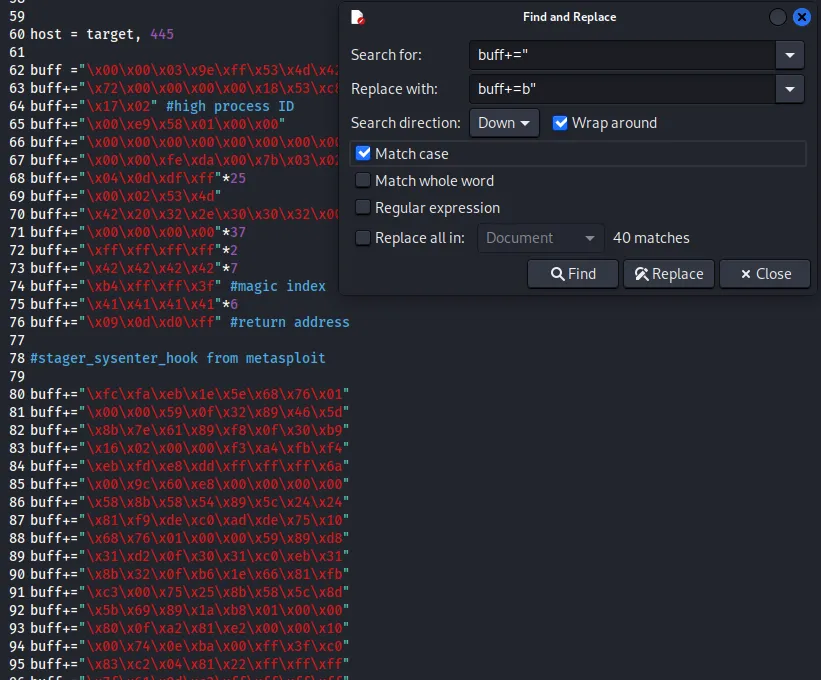Viewport: 821px width, 680px height.
Task: Click the string '\x00\x02\x53\x4d' on line 69
Action: (150, 196)
